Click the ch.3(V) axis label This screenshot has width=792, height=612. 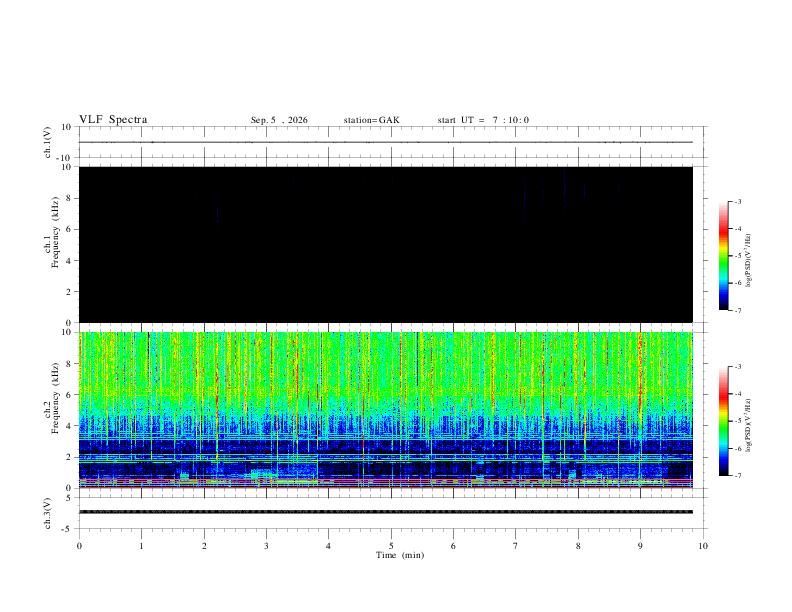48,513
